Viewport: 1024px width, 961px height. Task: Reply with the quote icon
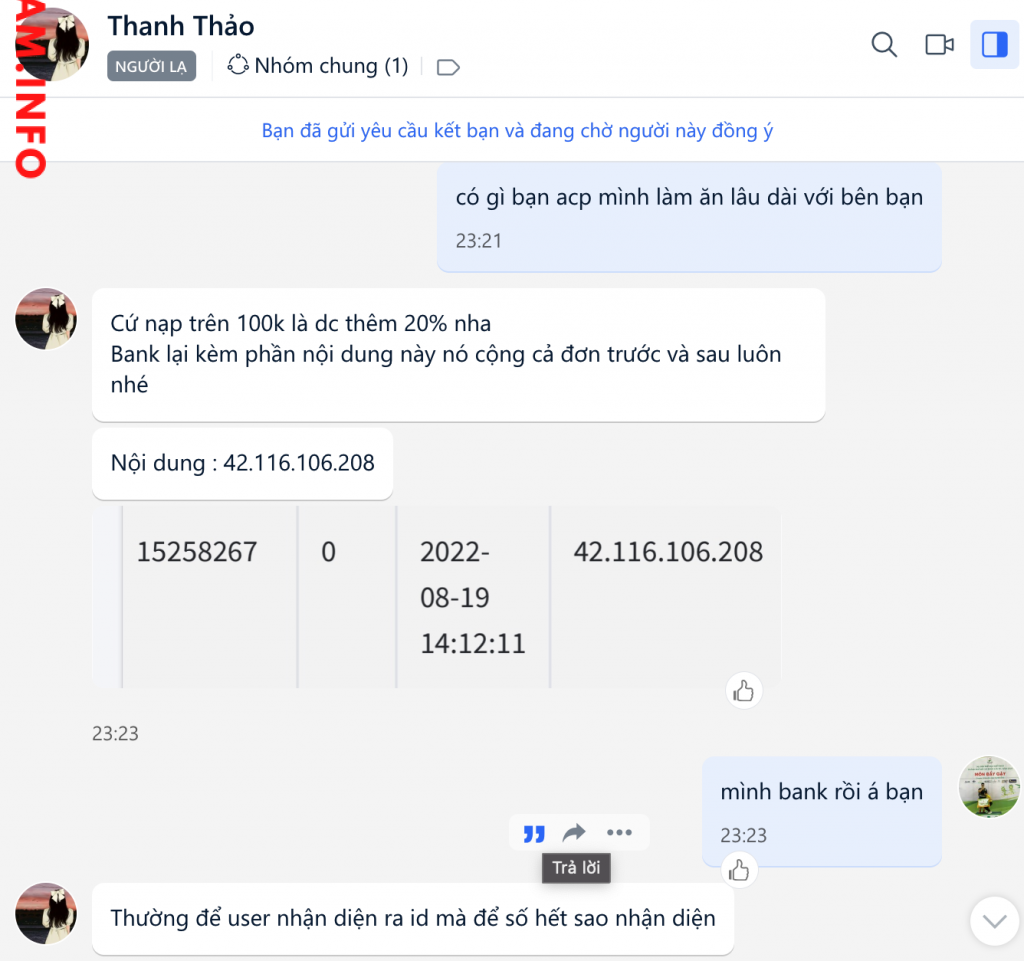coord(534,833)
